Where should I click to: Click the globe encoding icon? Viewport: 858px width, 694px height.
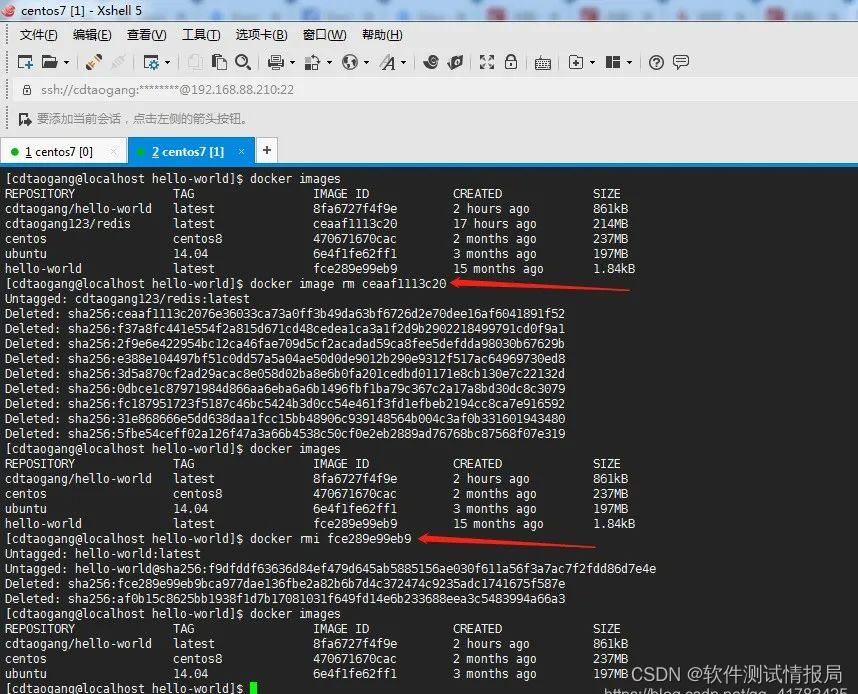click(350, 62)
